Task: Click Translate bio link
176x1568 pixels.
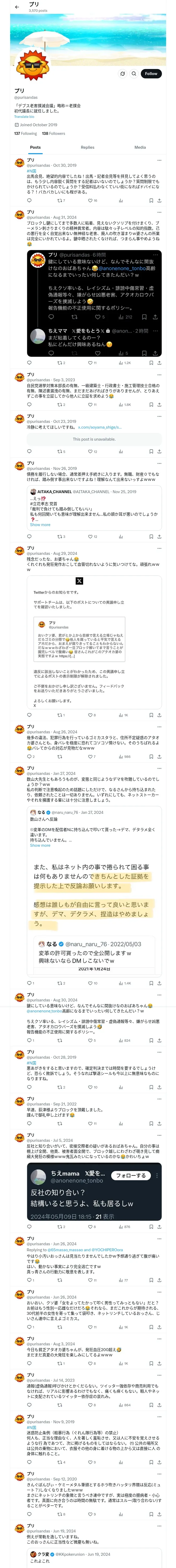Action: tap(24, 117)
